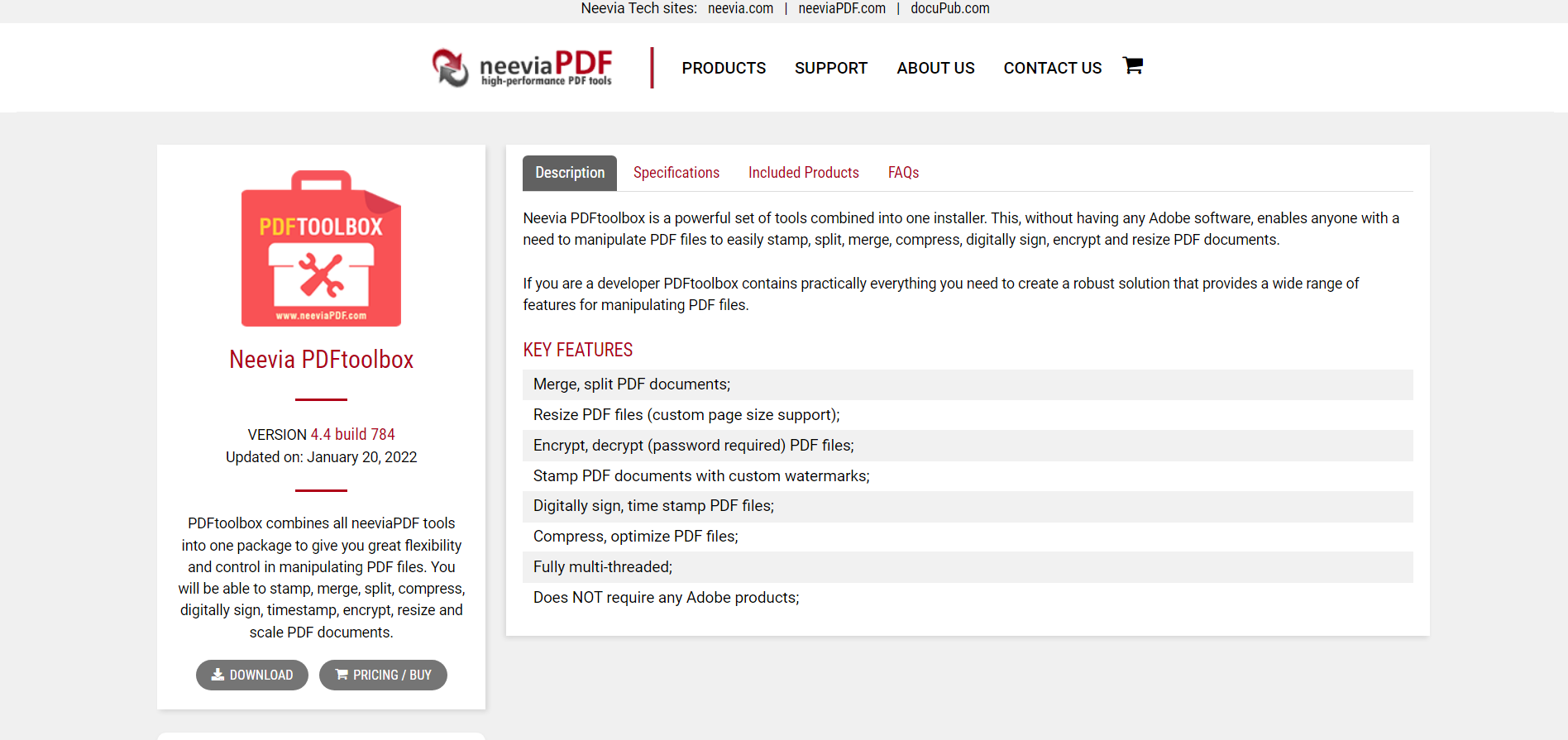Viewport: 1568px width, 740px height.
Task: Click 'Does NOT require any Adobe products' row
Action: (968, 598)
